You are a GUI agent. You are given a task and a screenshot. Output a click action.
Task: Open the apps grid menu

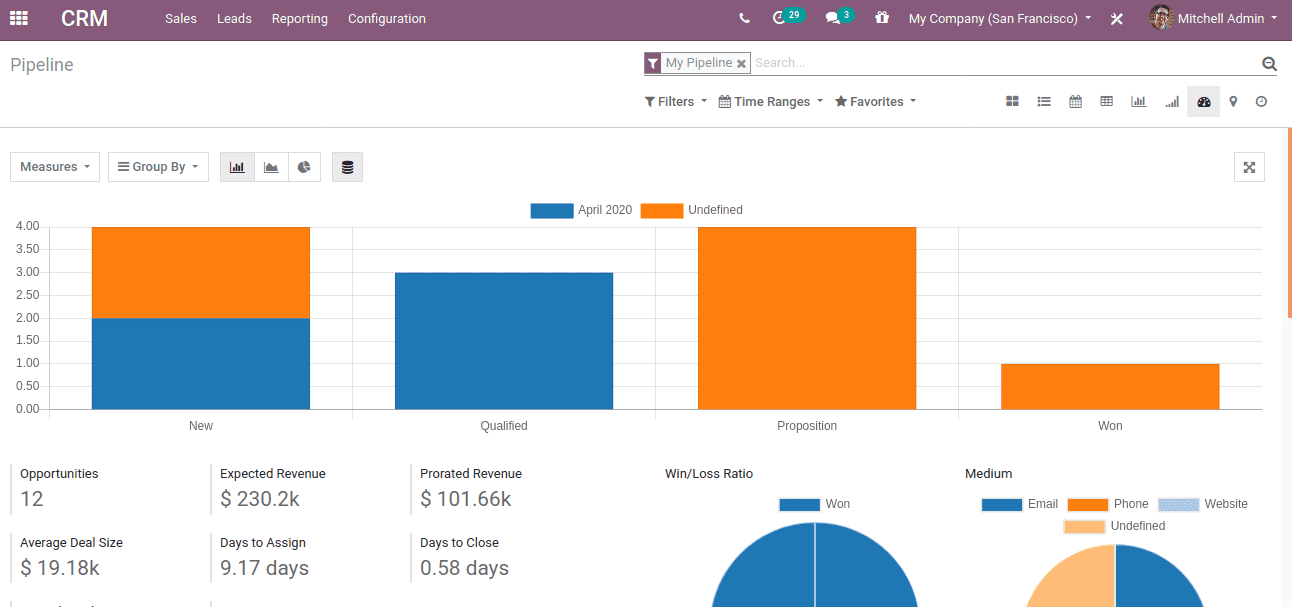19,18
